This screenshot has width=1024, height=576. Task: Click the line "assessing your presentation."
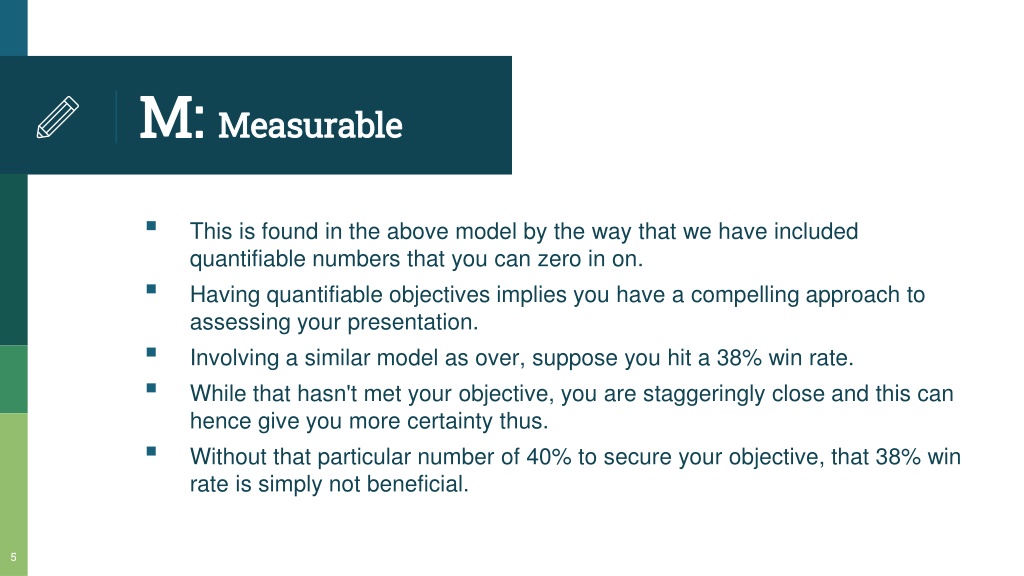(x=334, y=322)
